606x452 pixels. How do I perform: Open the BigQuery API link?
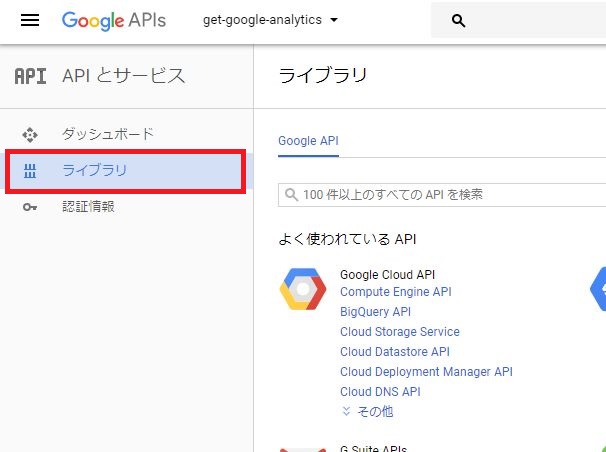pos(375,311)
